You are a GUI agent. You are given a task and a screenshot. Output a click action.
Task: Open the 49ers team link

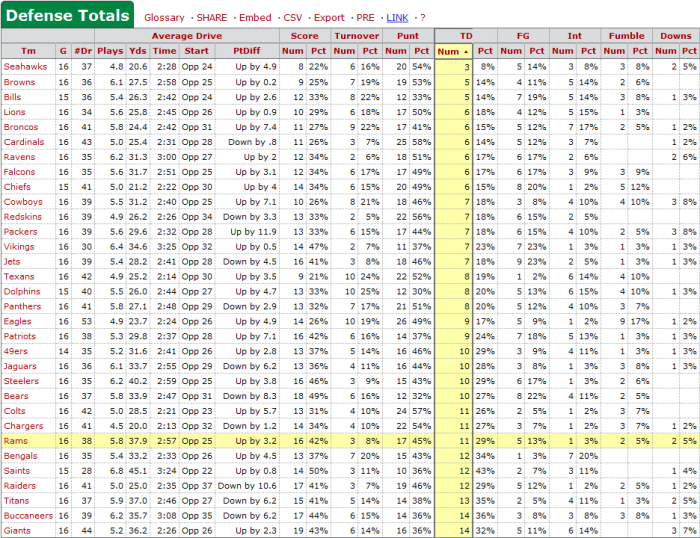pyautogui.click(x=15, y=351)
